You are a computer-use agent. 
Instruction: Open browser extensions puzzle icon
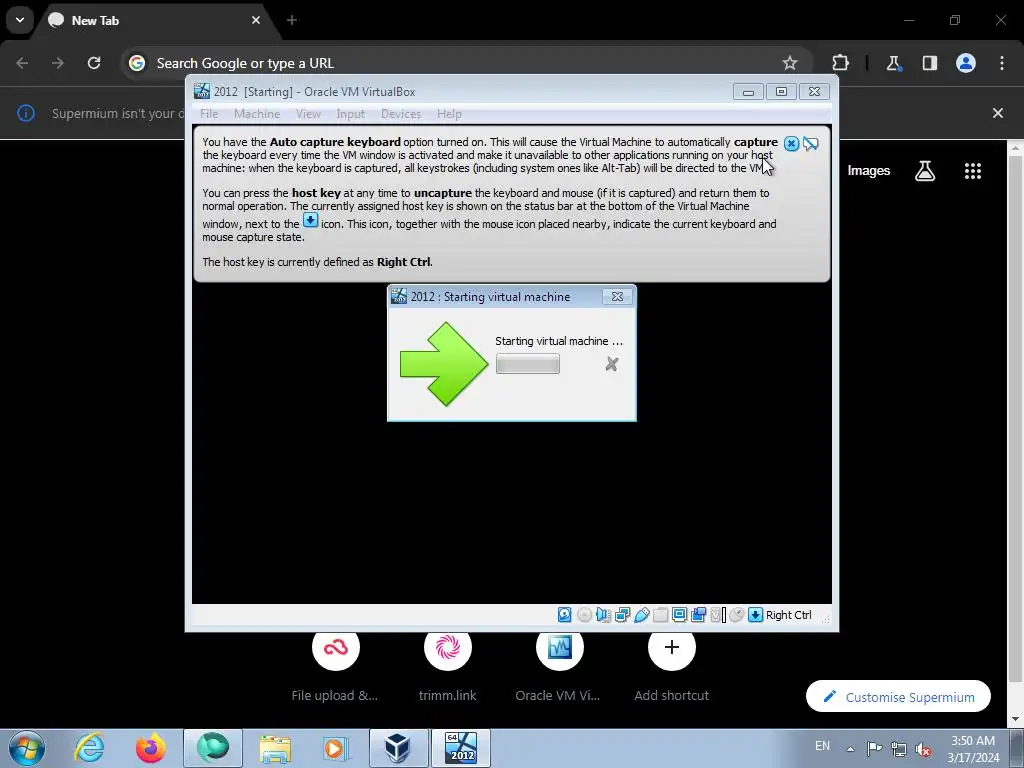[840, 63]
